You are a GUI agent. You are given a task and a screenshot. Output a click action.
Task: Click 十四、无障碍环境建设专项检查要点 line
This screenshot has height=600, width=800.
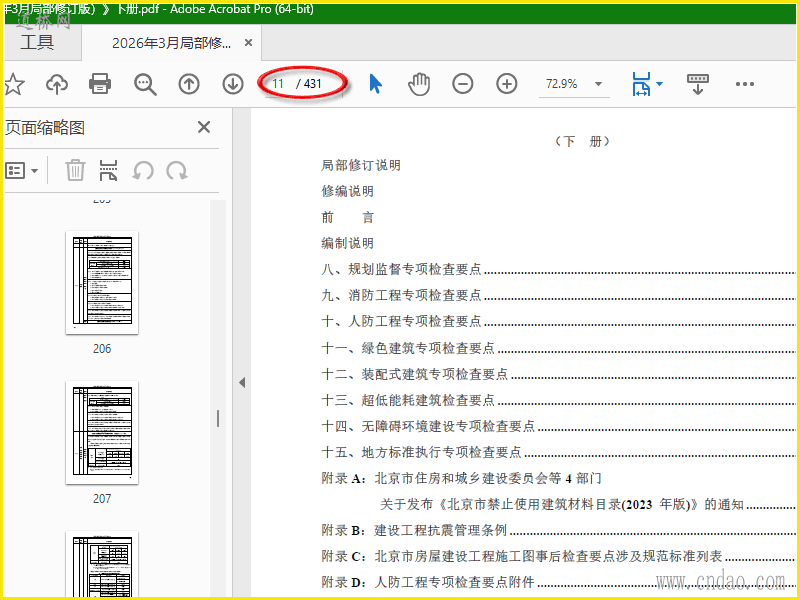pyautogui.click(x=558, y=426)
